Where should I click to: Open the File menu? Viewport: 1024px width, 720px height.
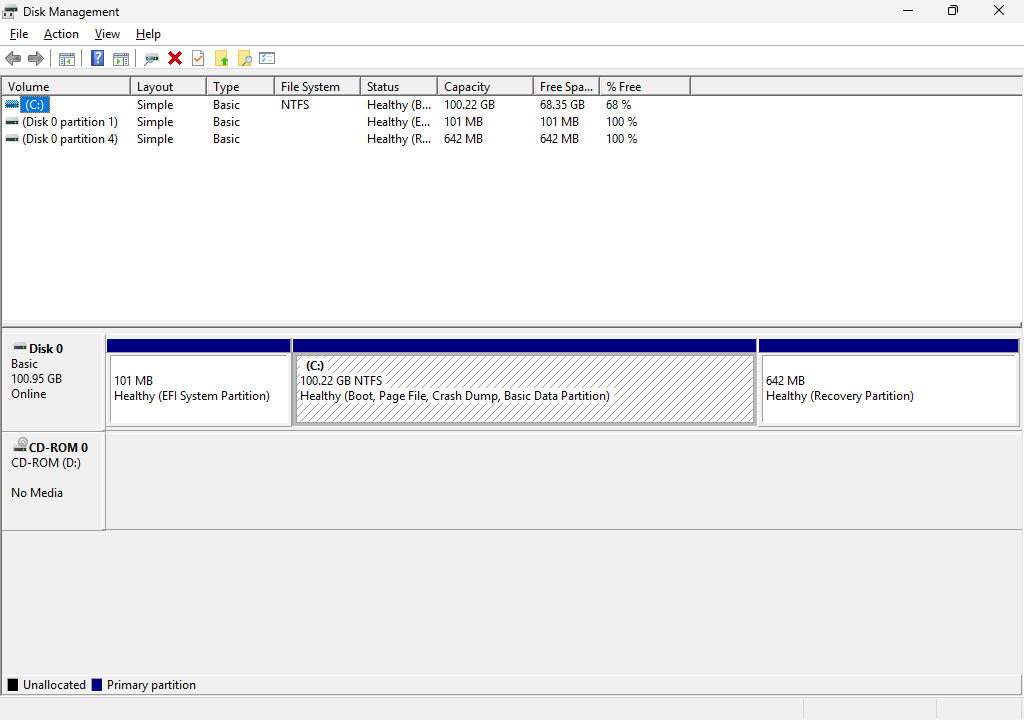[x=19, y=34]
